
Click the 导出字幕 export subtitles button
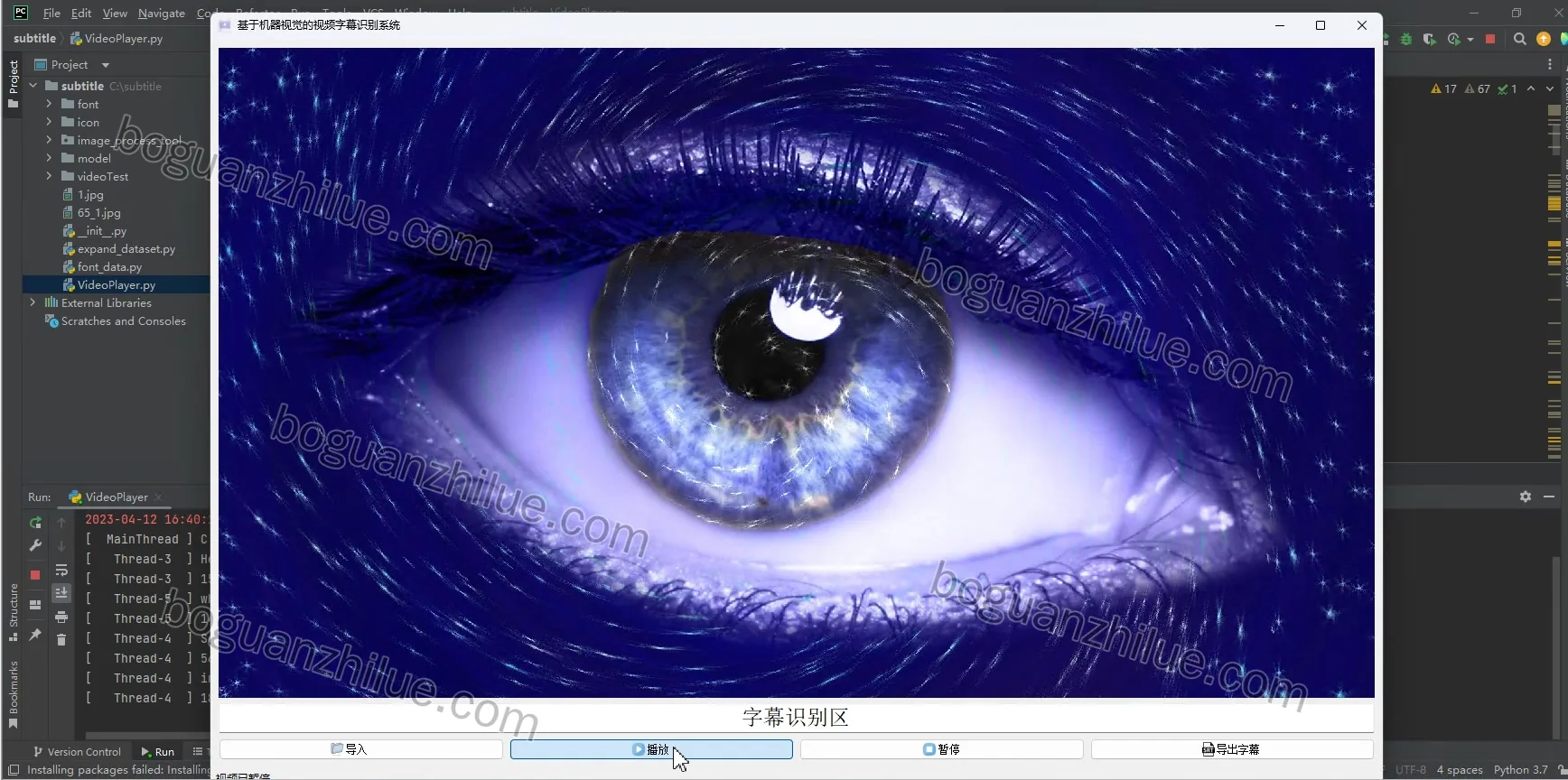(1232, 749)
